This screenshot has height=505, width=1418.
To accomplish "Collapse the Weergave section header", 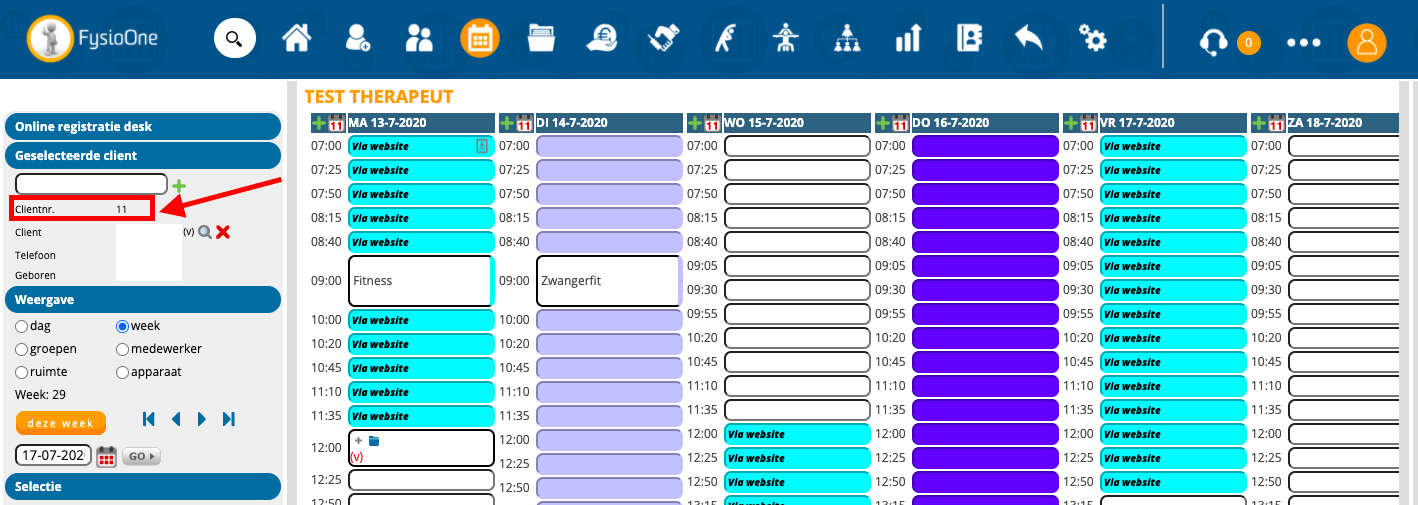I will pos(143,300).
